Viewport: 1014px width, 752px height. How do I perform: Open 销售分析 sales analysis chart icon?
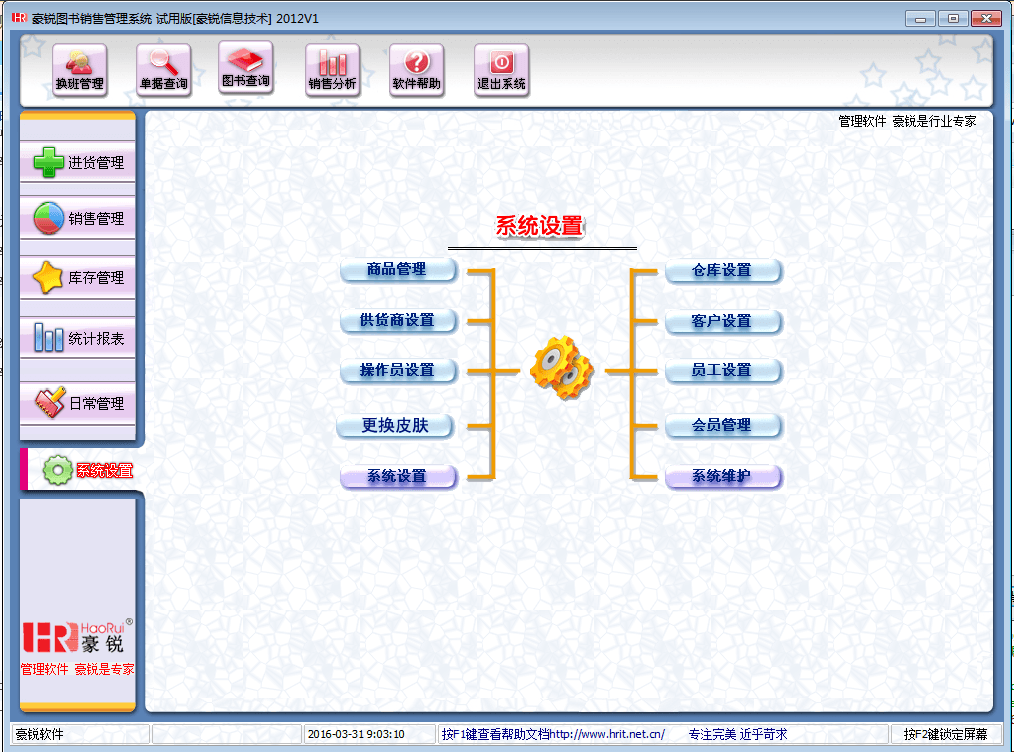(x=332, y=70)
